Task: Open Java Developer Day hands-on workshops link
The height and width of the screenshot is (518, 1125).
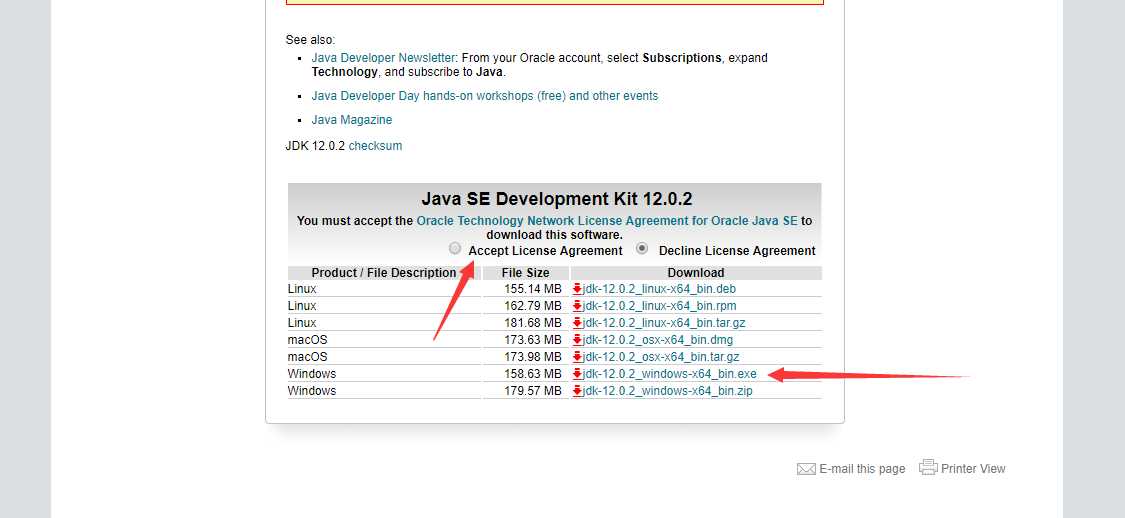Action: [484, 95]
